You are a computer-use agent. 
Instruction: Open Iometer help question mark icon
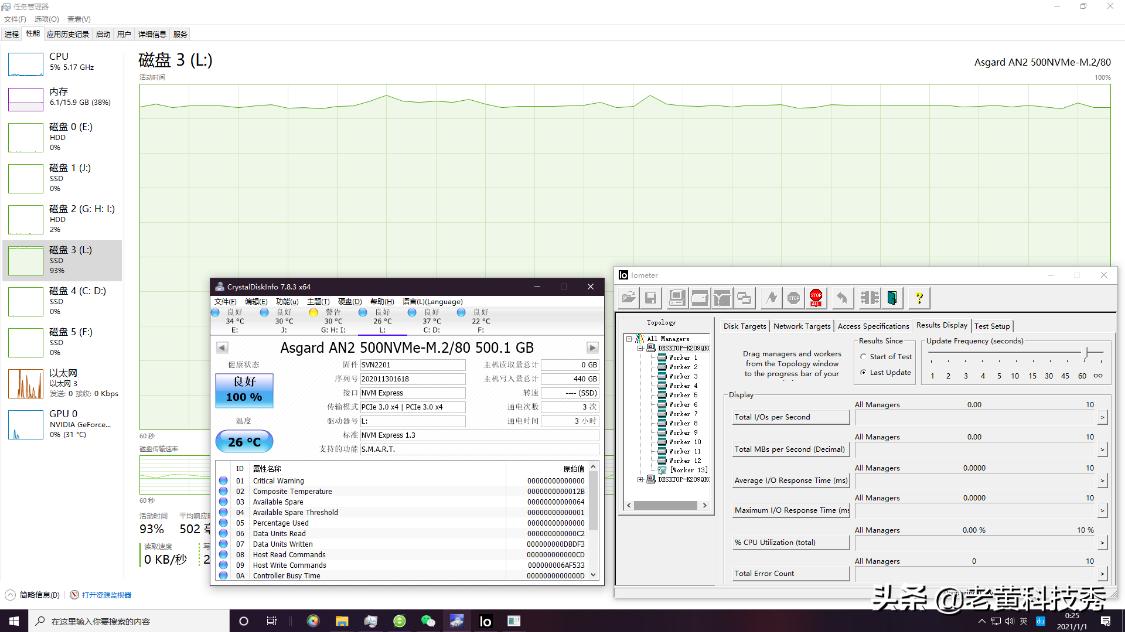919,297
